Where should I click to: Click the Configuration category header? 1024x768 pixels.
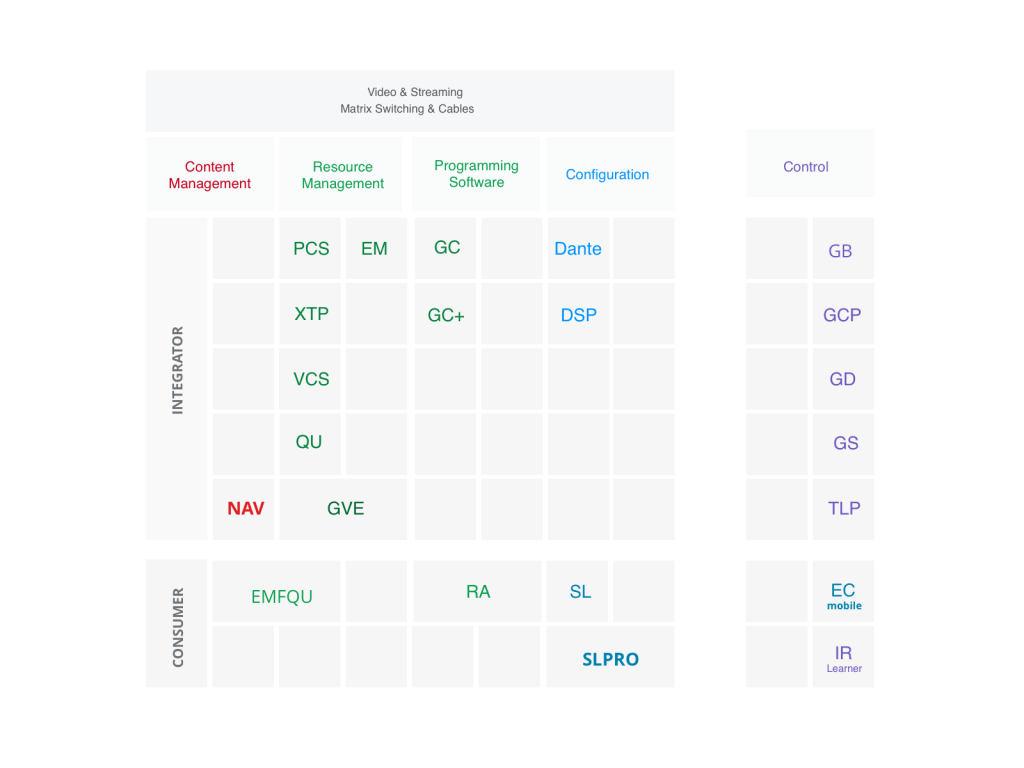[607, 174]
